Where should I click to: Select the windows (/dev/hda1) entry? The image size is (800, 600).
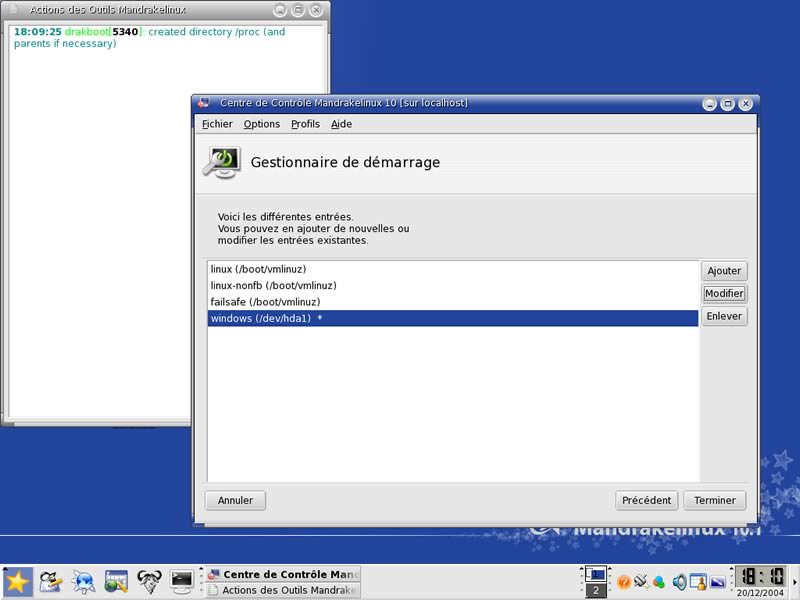pos(453,318)
